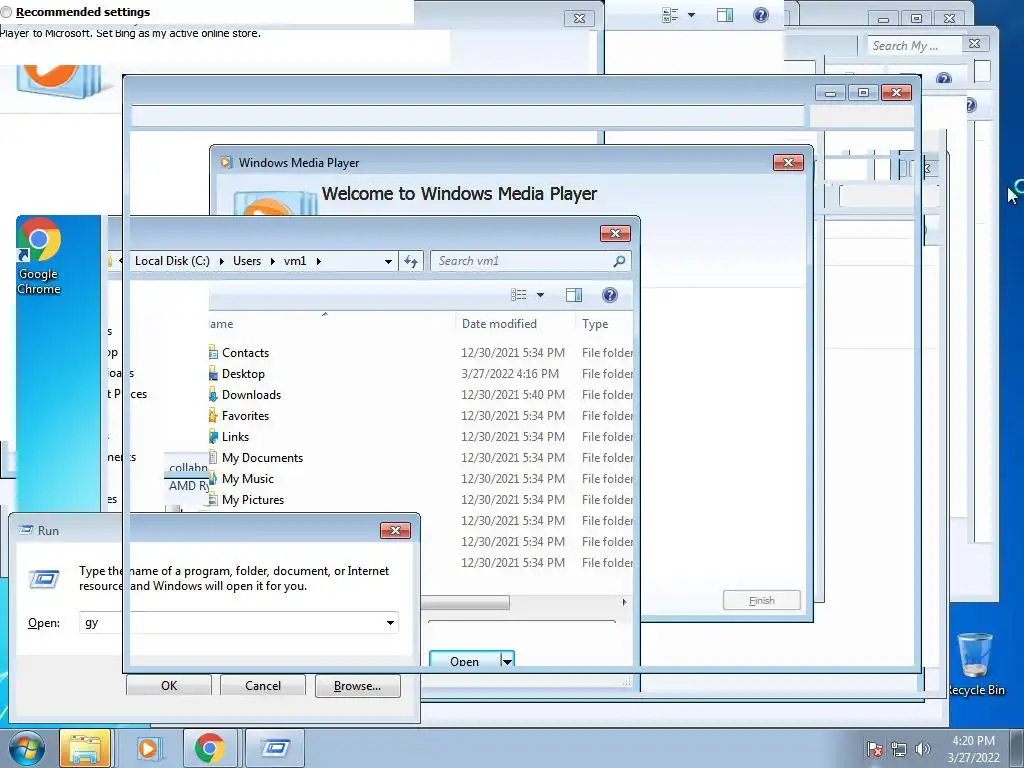The height and width of the screenshot is (768, 1024).
Task: Expand the arrow after vm1 breadcrumb
Action: point(318,261)
